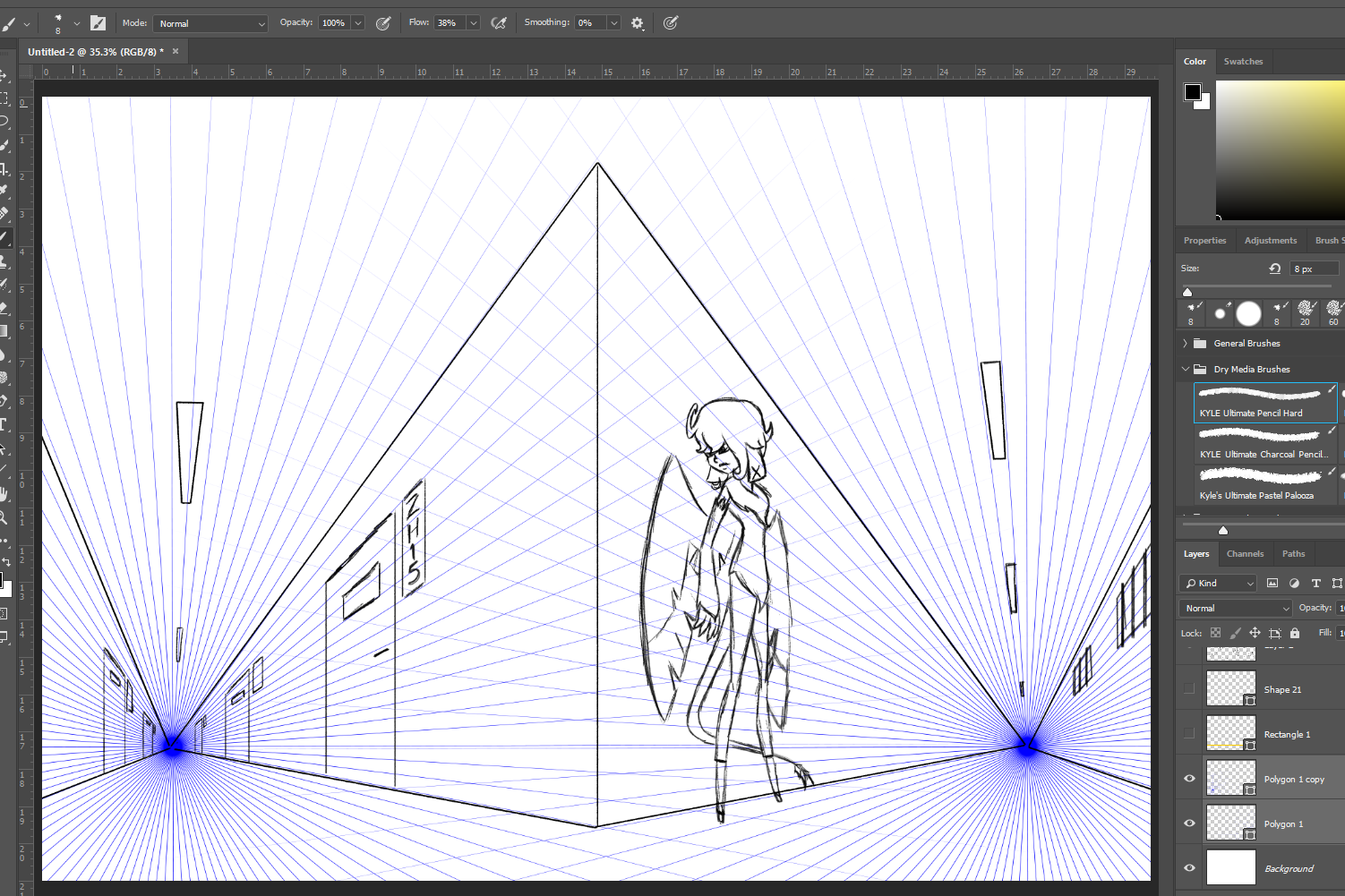Pick recent brush preset size 60

pos(1333,313)
